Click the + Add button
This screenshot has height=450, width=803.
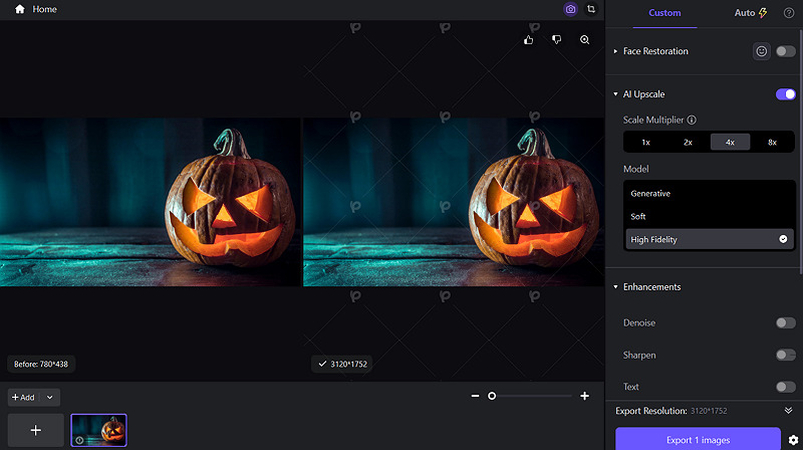[23, 397]
